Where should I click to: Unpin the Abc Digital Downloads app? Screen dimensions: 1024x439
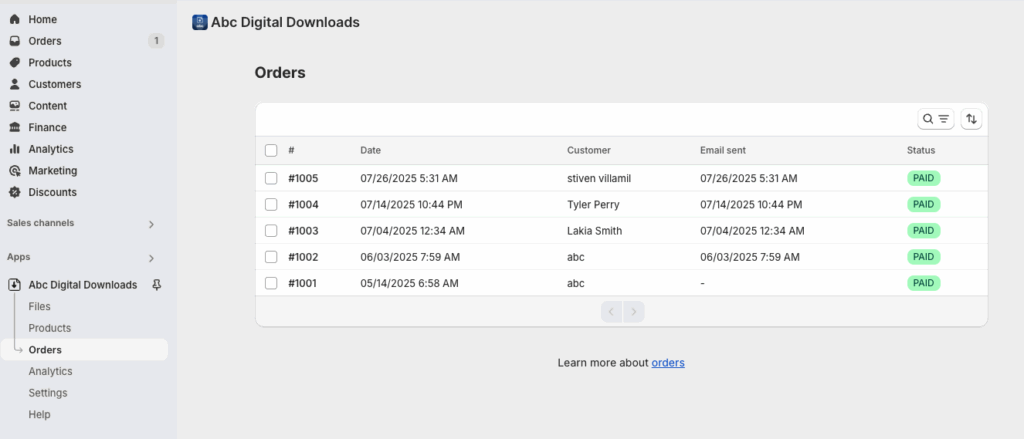click(157, 285)
